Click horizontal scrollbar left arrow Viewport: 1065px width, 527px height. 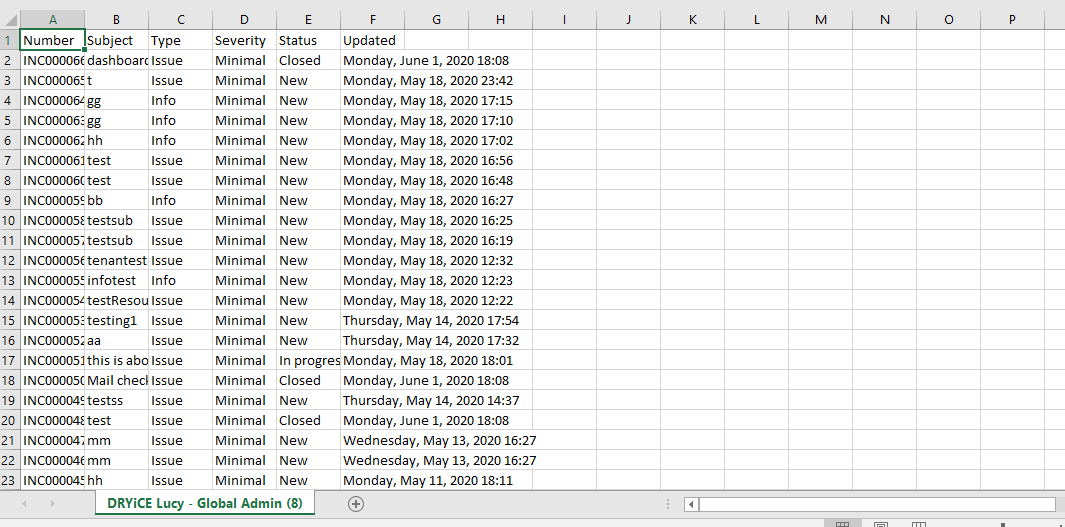tap(691, 504)
